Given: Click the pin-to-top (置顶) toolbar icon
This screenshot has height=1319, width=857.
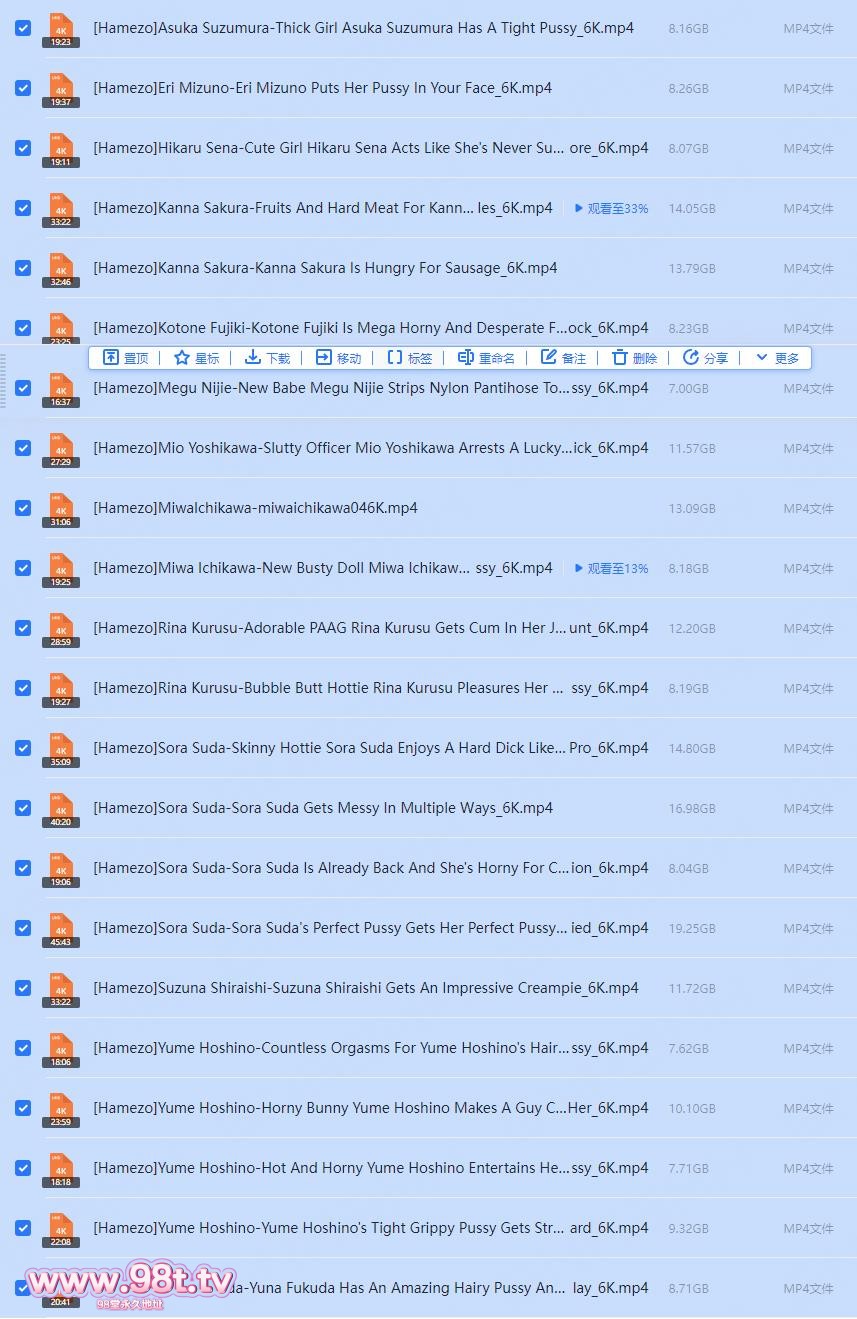Looking at the screenshot, I should point(111,358).
